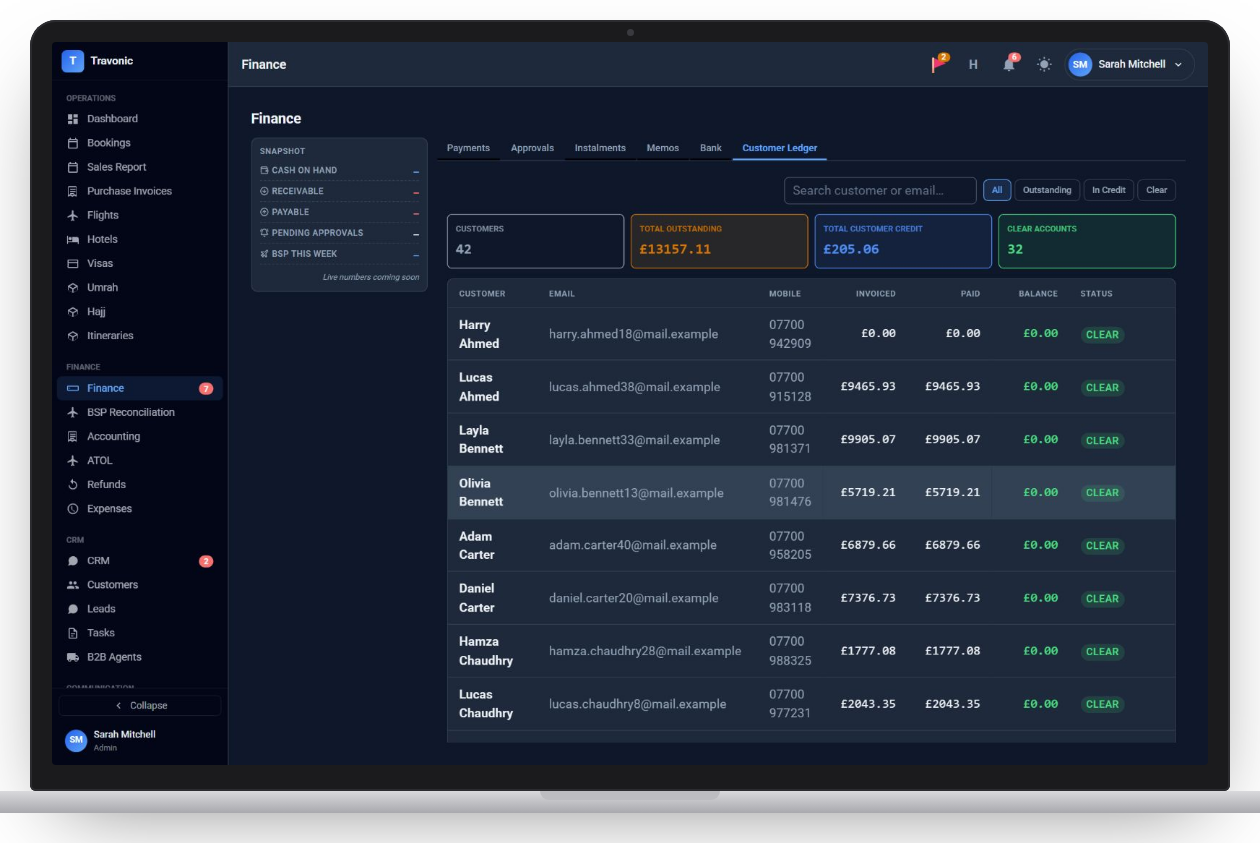Screen dimensions: 1260x843
Task: Click the Pending Approvals snapshot row
Action: pos(339,233)
